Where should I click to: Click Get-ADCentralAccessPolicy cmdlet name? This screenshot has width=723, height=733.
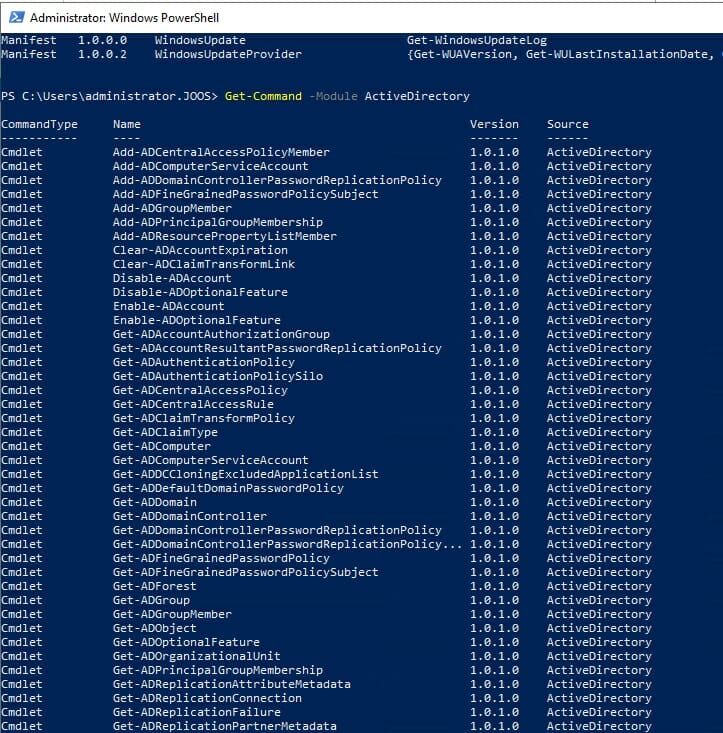coord(200,390)
